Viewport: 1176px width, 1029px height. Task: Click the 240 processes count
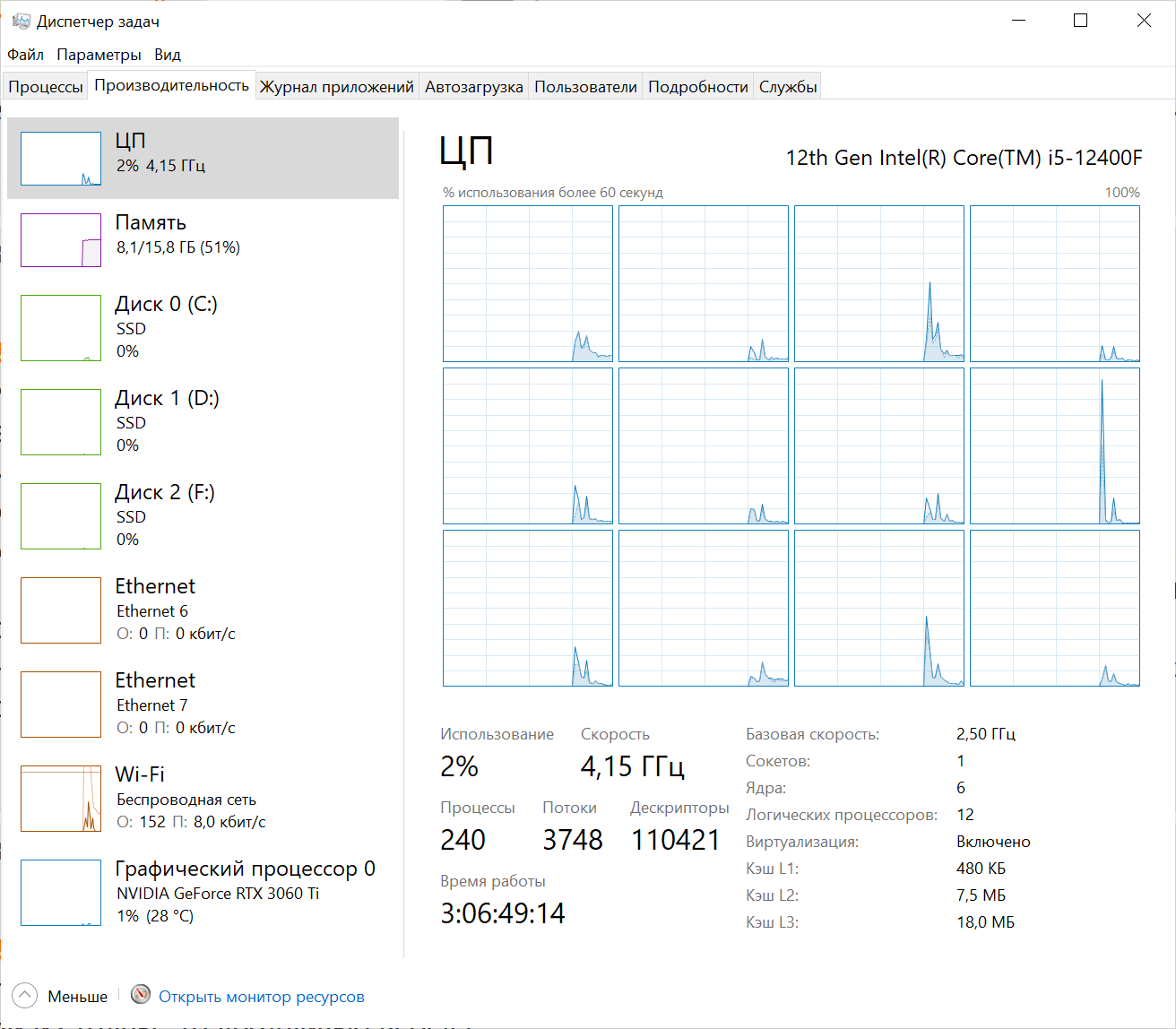coord(463,840)
